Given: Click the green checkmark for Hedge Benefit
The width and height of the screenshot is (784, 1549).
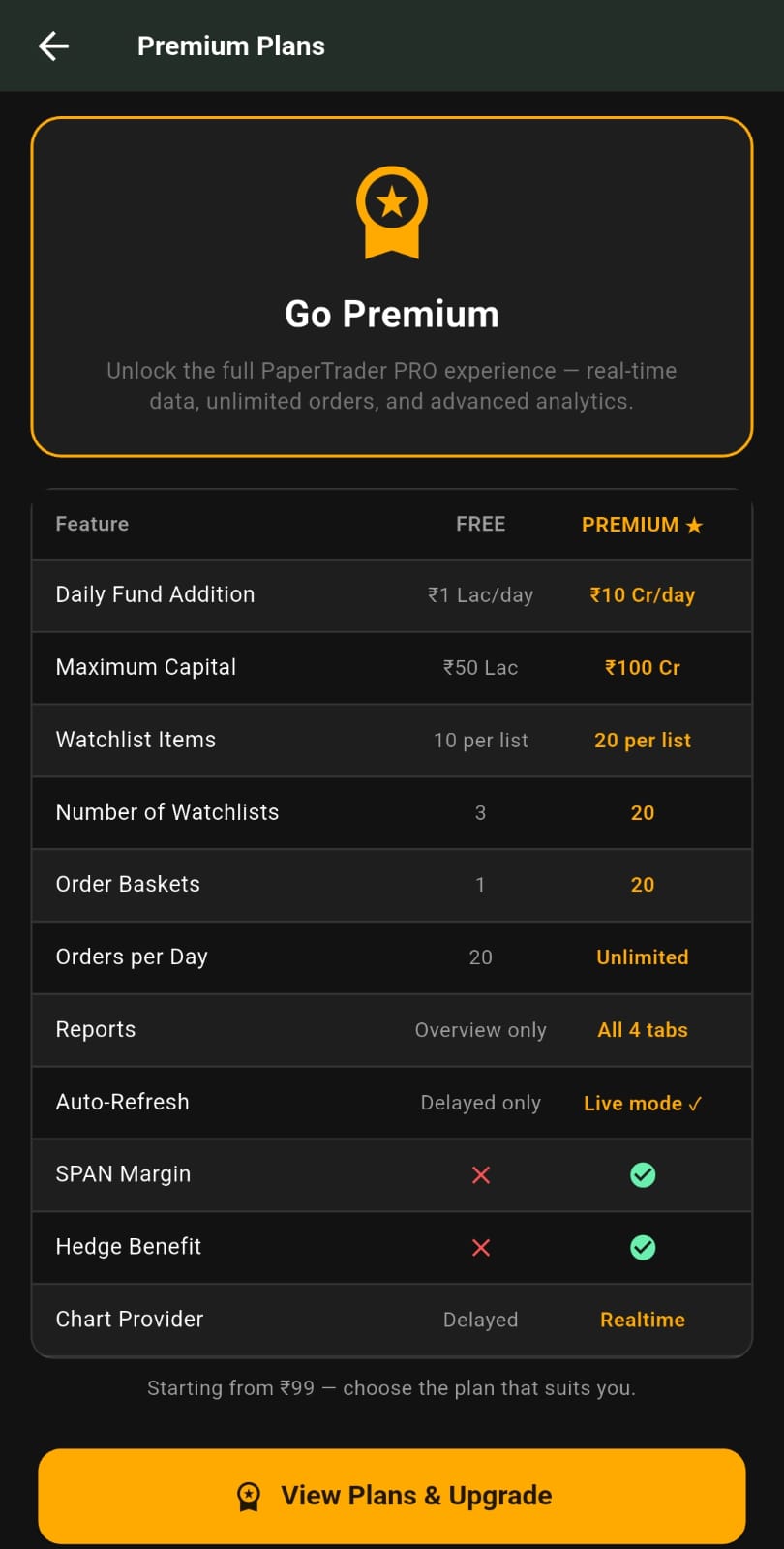Looking at the screenshot, I should tap(642, 1247).
